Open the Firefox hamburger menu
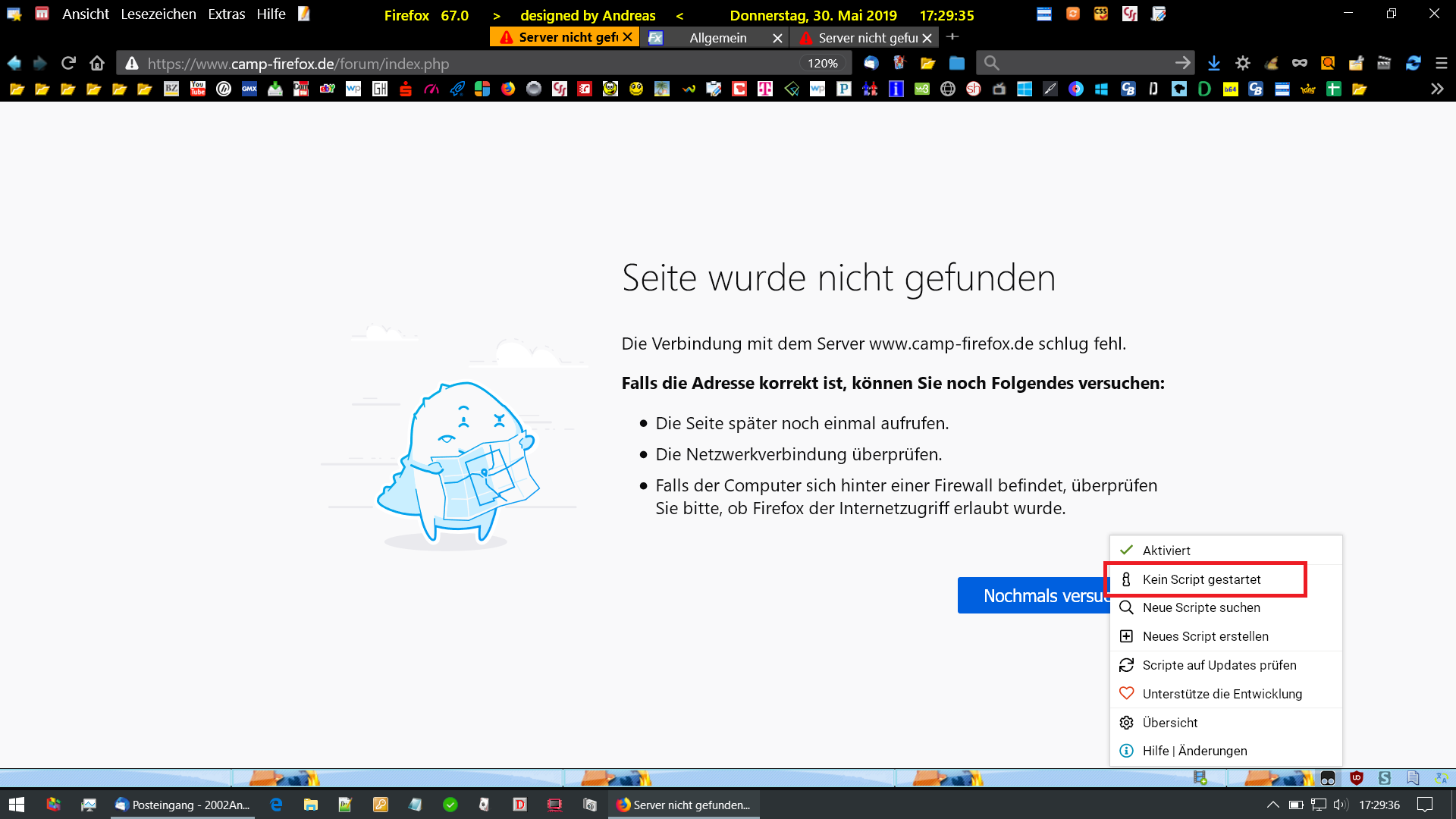Screen dimensions: 1456x819 click(1442, 63)
